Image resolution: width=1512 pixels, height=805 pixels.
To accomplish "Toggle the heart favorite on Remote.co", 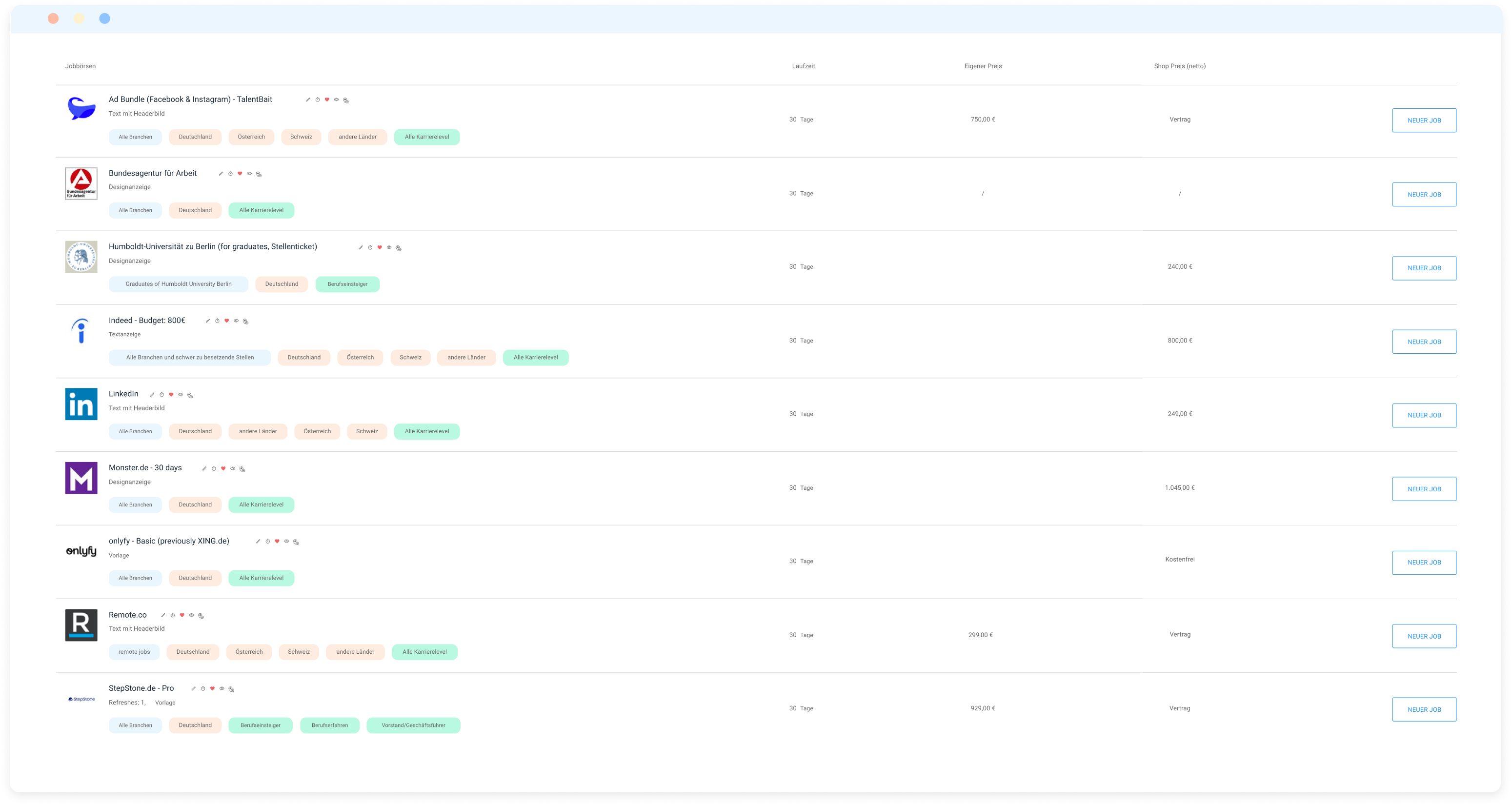I will pos(182,616).
